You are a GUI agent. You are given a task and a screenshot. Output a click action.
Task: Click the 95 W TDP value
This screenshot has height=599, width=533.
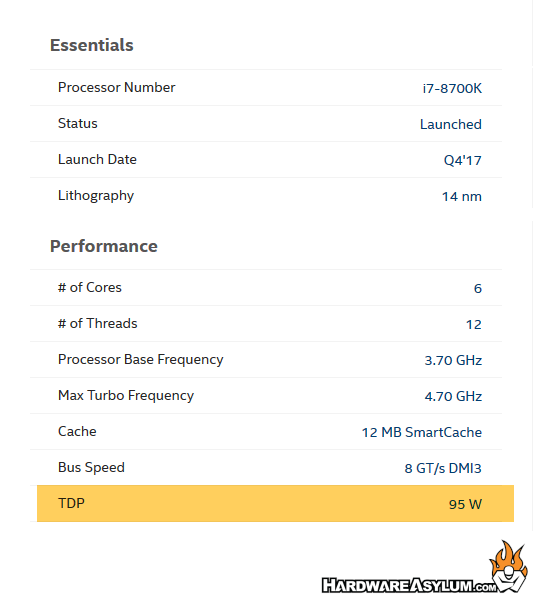point(465,504)
